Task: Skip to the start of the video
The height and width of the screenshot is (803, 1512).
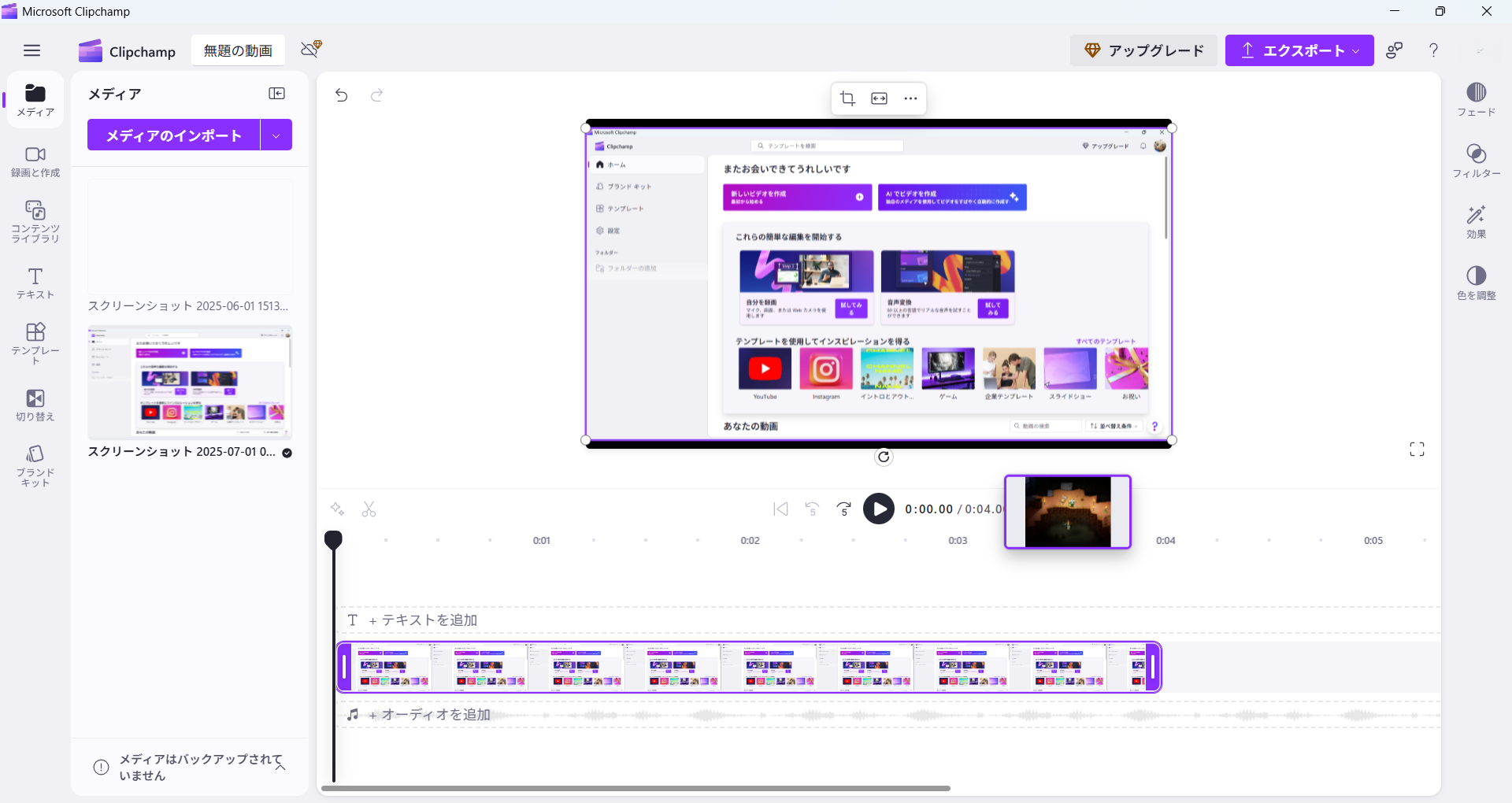Action: [x=780, y=509]
